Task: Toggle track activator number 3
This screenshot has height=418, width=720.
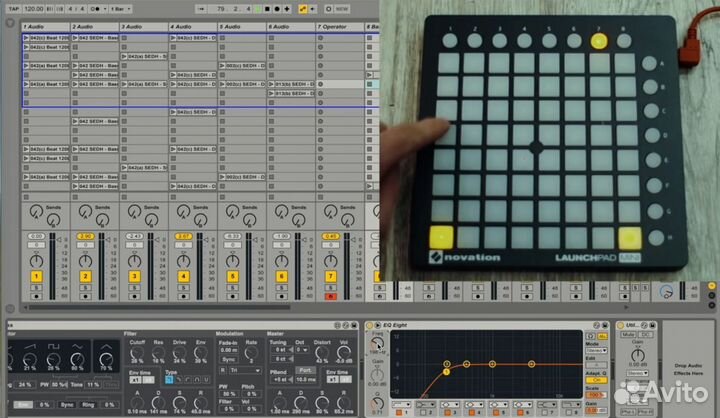Action: pyautogui.click(x=134, y=277)
